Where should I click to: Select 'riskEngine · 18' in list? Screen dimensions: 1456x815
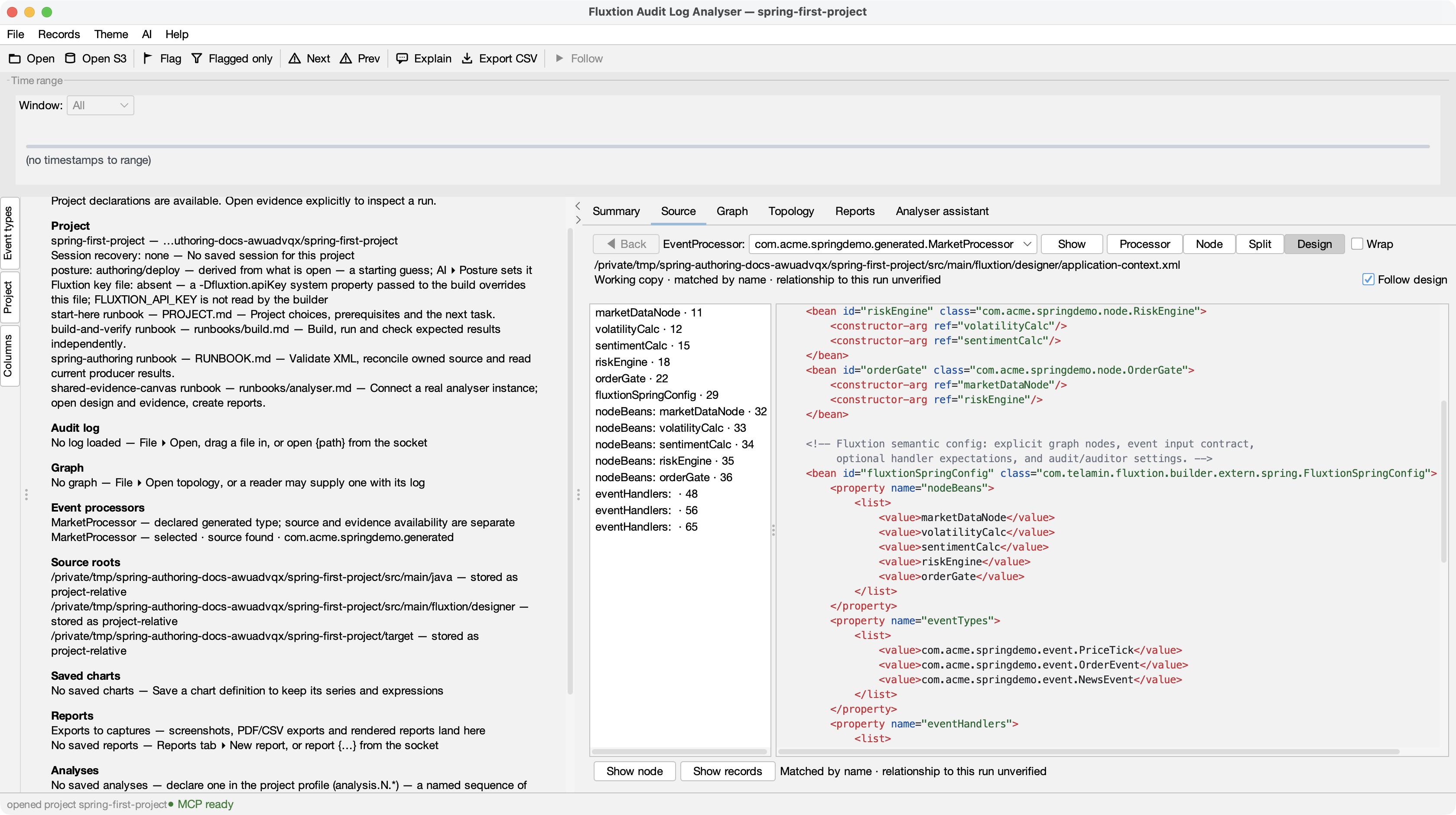click(x=679, y=362)
